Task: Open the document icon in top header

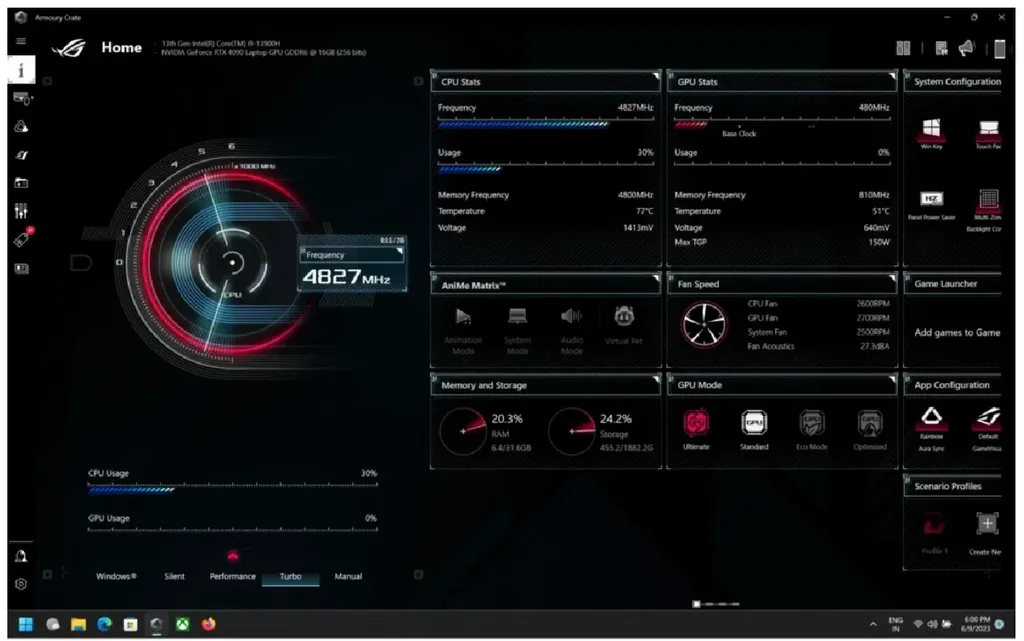Action: pos(941,48)
